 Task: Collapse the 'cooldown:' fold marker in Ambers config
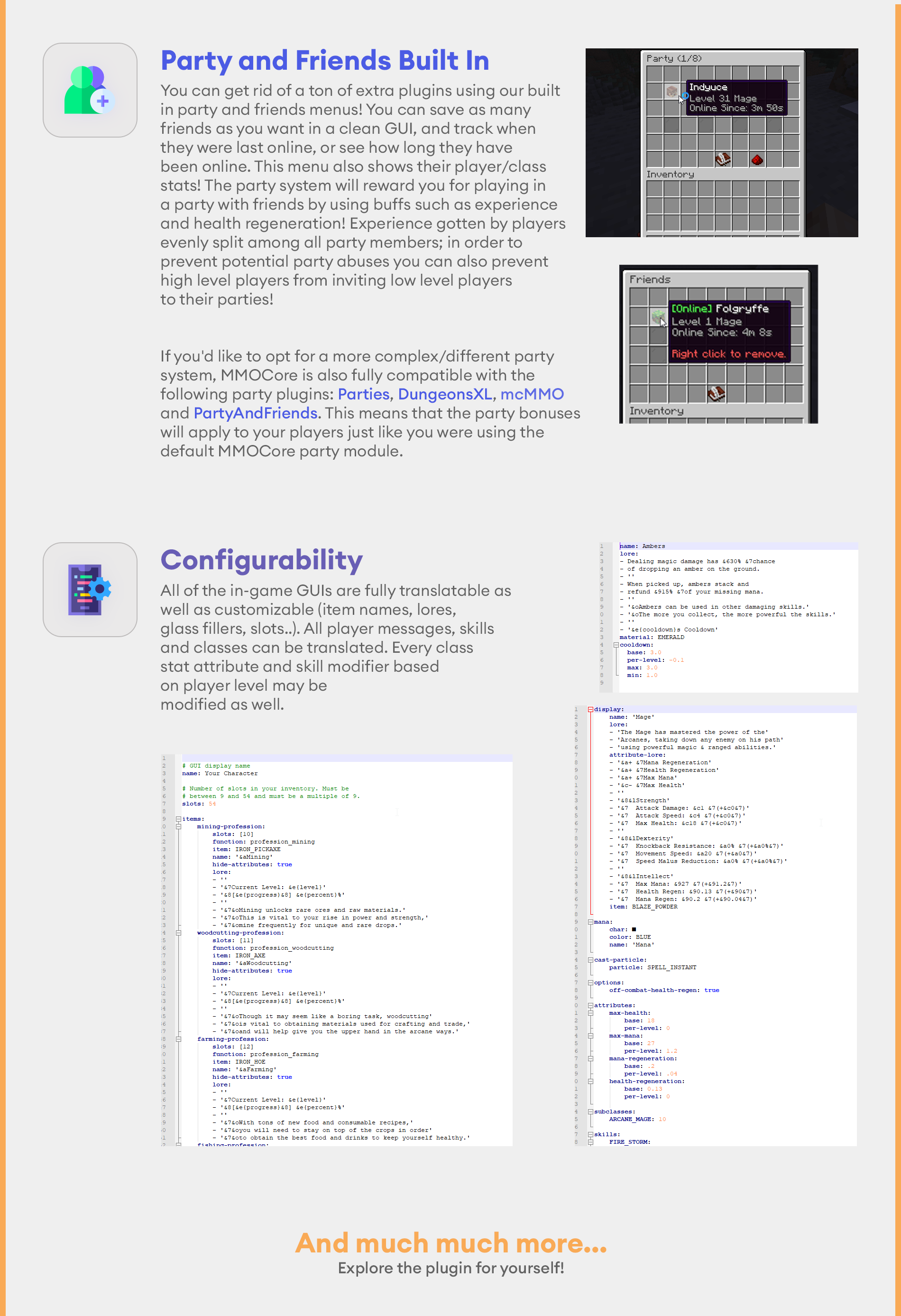pyautogui.click(x=616, y=644)
